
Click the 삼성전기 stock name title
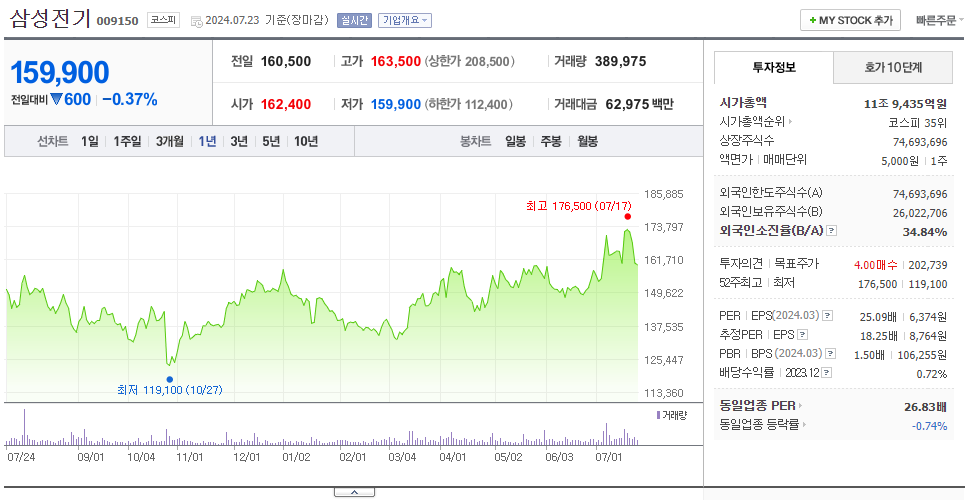point(50,19)
